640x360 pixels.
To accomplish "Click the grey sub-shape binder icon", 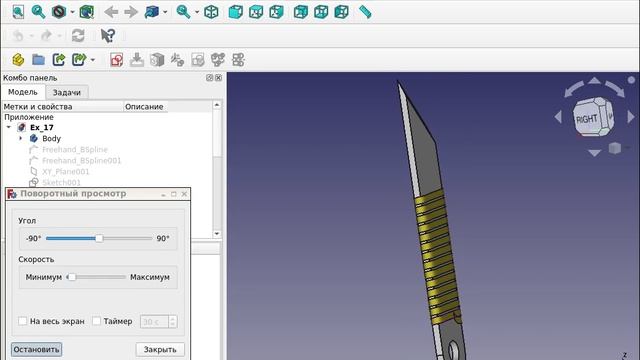I will tap(177, 60).
